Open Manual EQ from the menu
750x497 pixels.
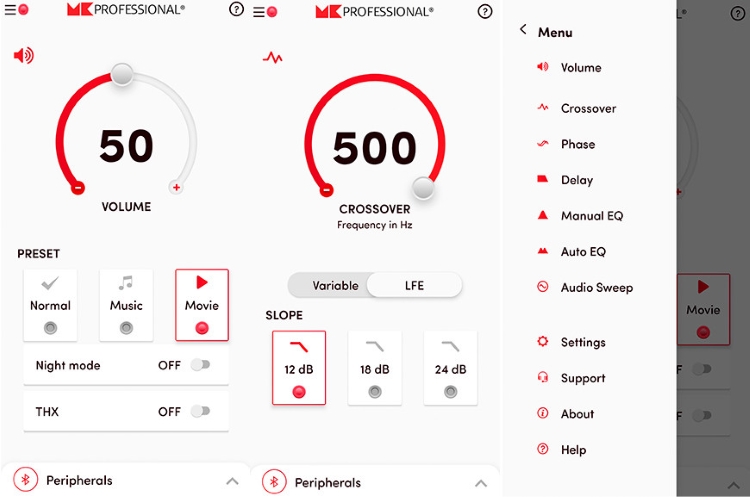pos(592,216)
